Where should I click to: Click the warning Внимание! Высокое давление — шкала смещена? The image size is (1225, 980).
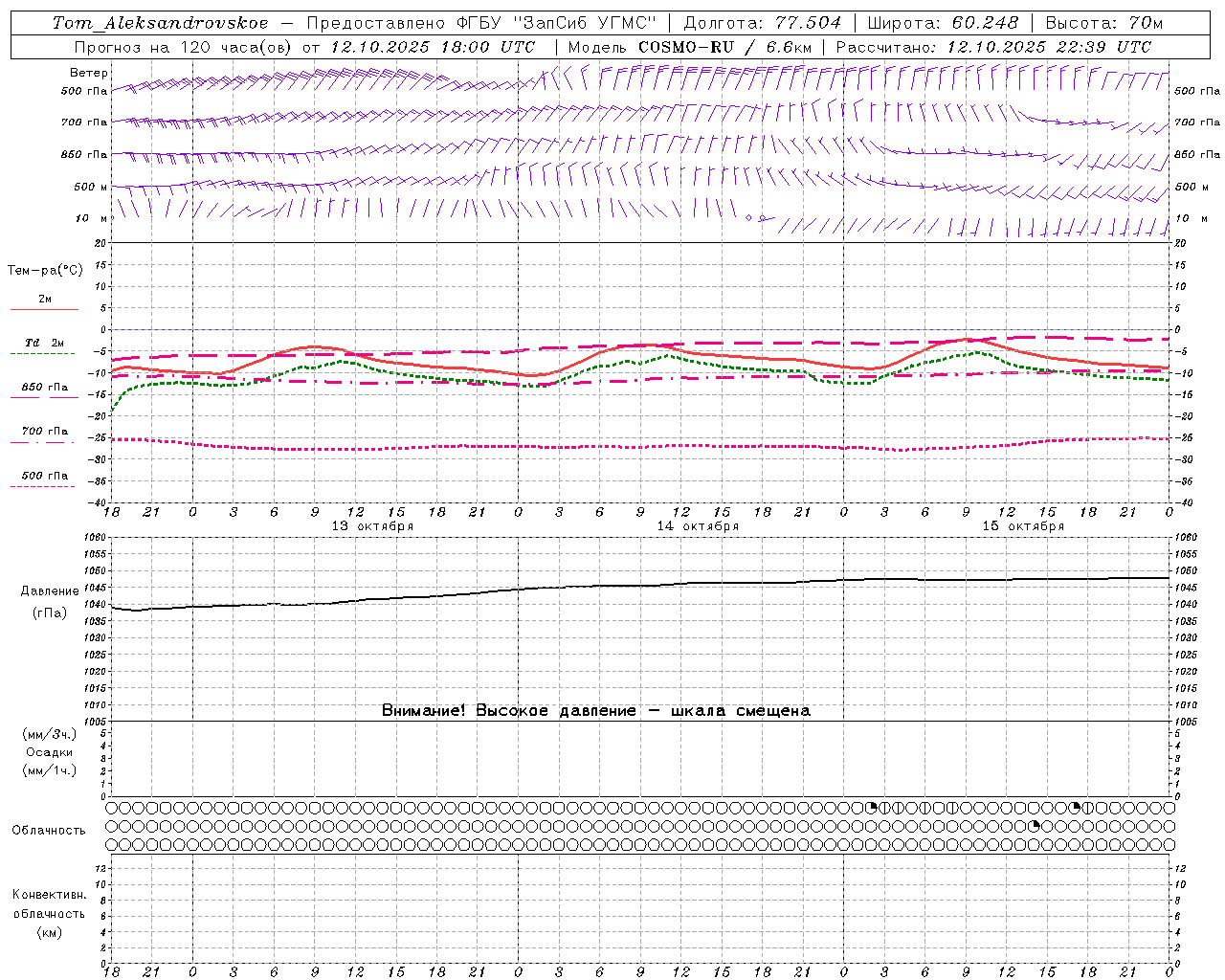tap(596, 710)
